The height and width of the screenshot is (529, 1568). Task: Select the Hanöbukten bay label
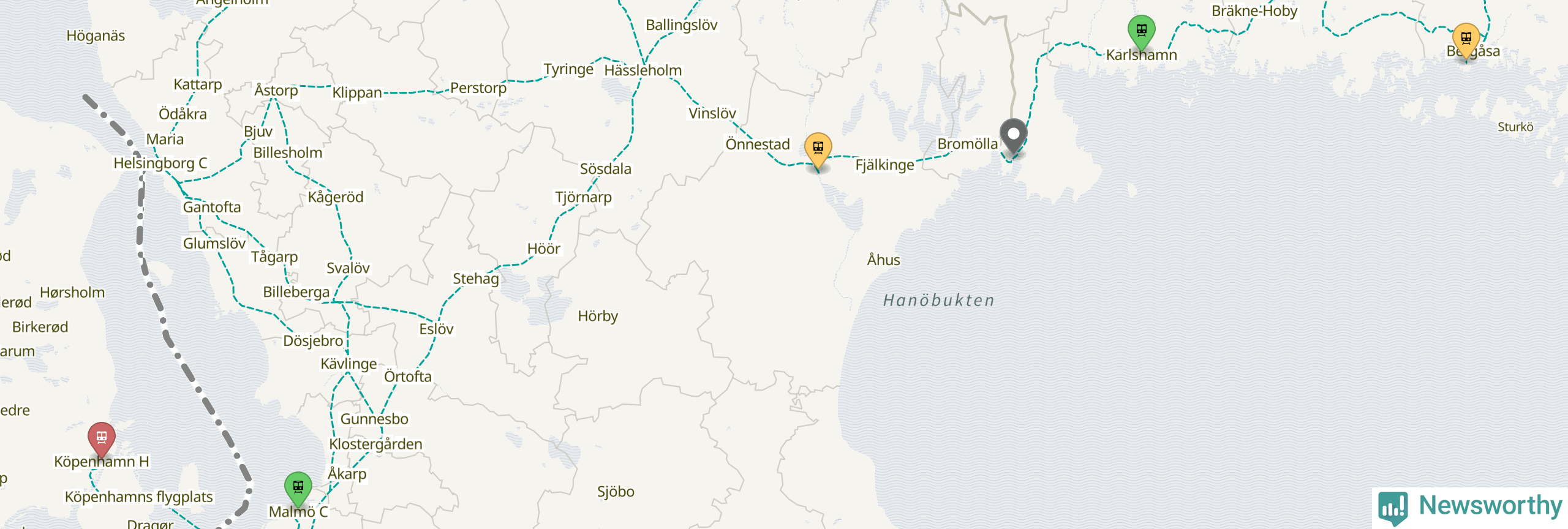pyautogui.click(x=939, y=301)
